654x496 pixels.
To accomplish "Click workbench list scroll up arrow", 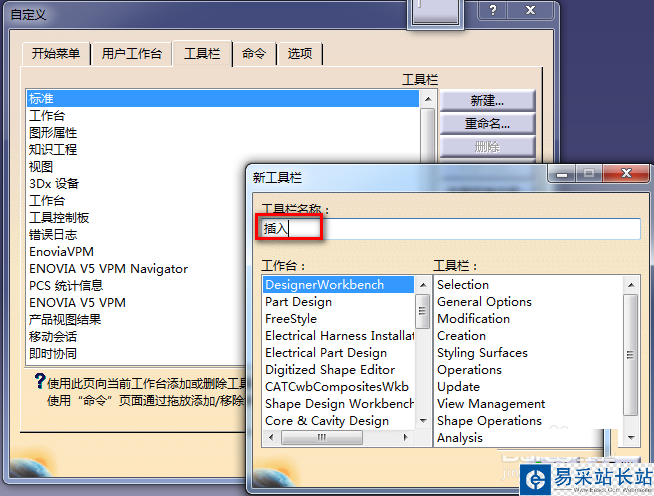I will pos(423,285).
